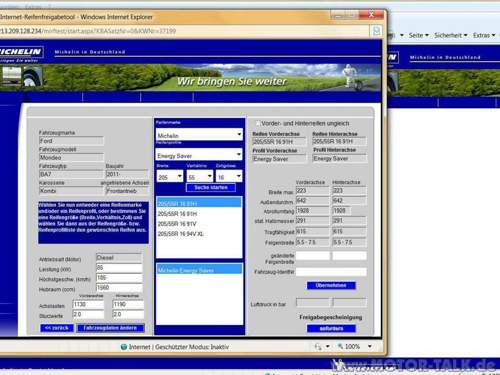Click the Felgenbreite Vorderachse value 5.5 - 7.5
500x375 pixels.
coord(313,242)
